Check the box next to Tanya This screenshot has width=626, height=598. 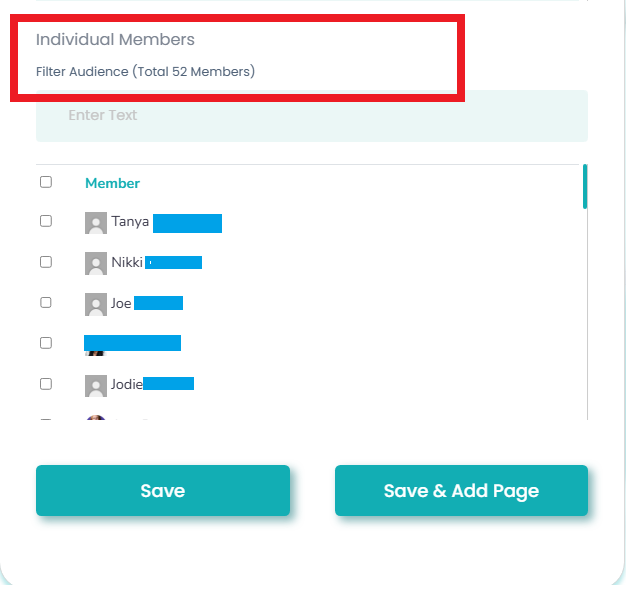(x=46, y=221)
